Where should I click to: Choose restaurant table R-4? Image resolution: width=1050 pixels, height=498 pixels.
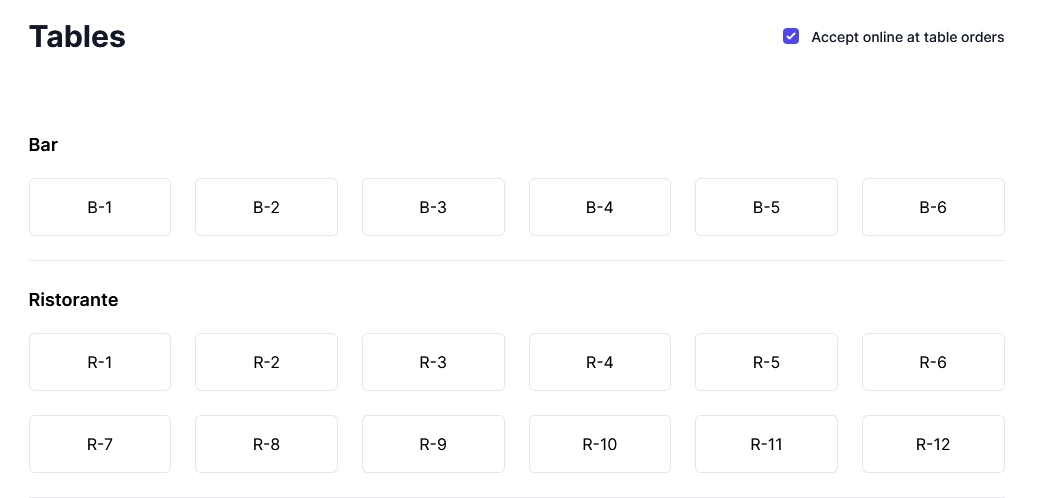pos(599,362)
